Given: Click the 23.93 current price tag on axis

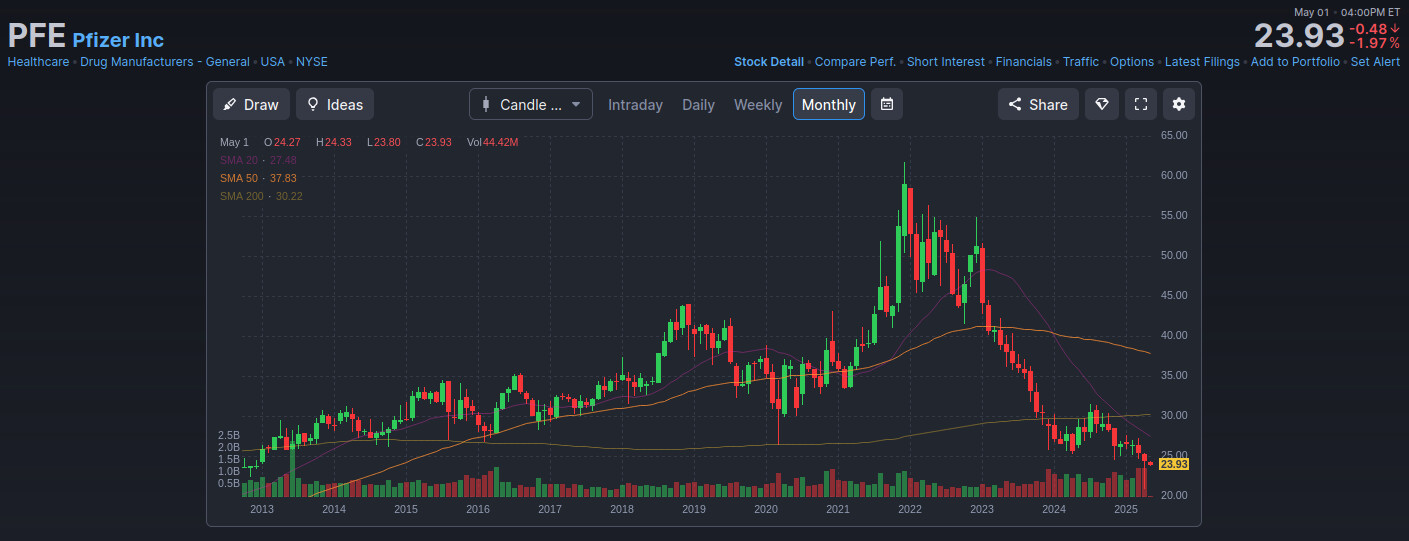Looking at the screenshot, I should click(1174, 464).
